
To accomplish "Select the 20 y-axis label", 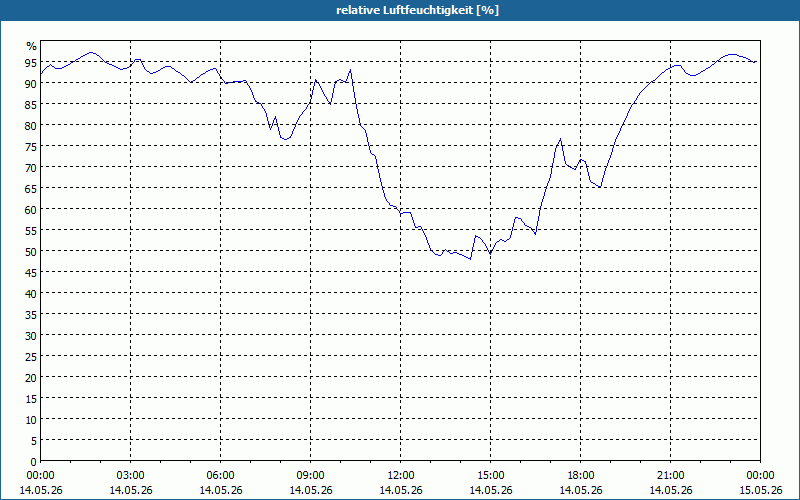I will tap(31, 378).
